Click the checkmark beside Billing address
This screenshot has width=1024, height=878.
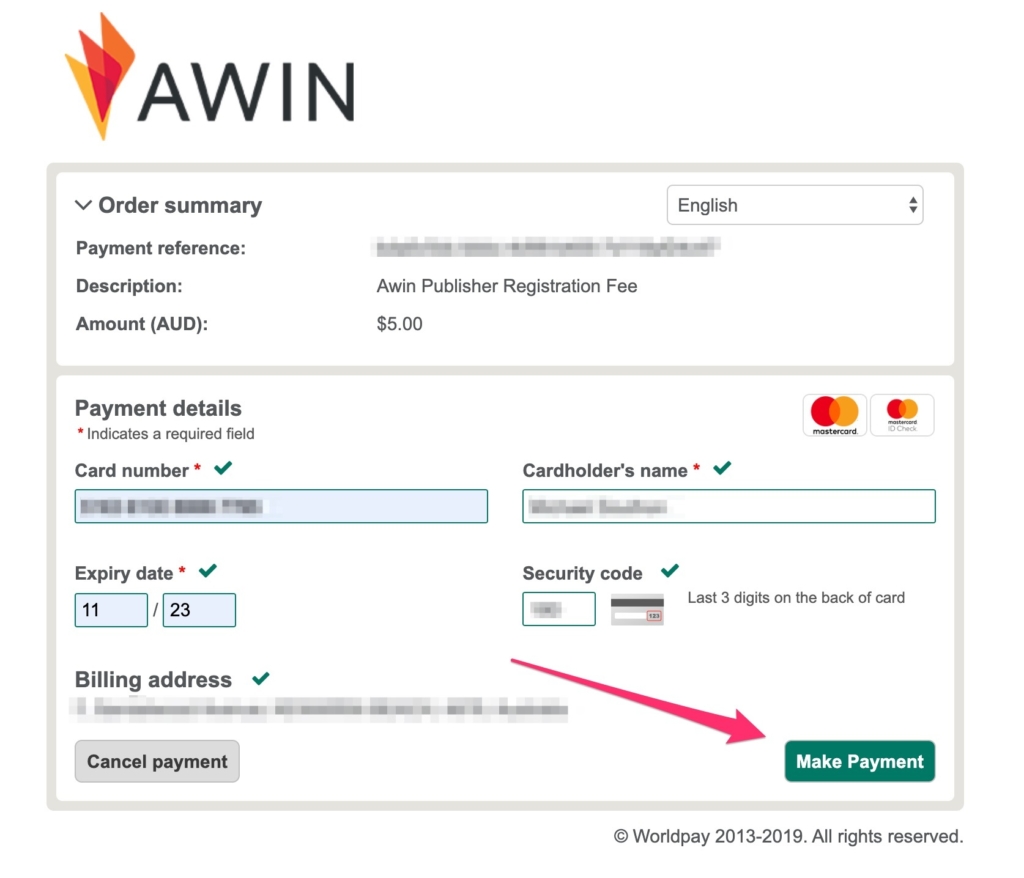point(262,678)
